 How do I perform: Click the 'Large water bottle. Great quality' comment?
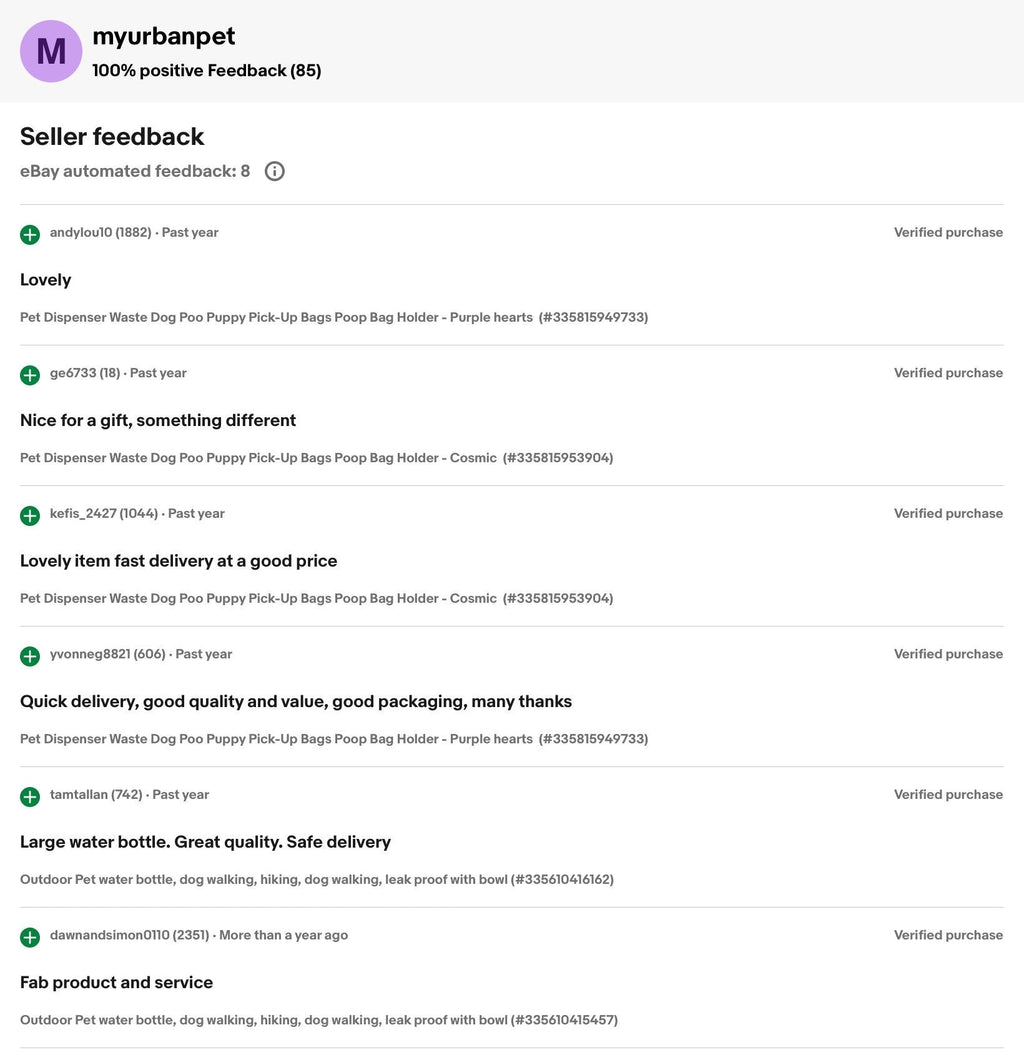(205, 842)
